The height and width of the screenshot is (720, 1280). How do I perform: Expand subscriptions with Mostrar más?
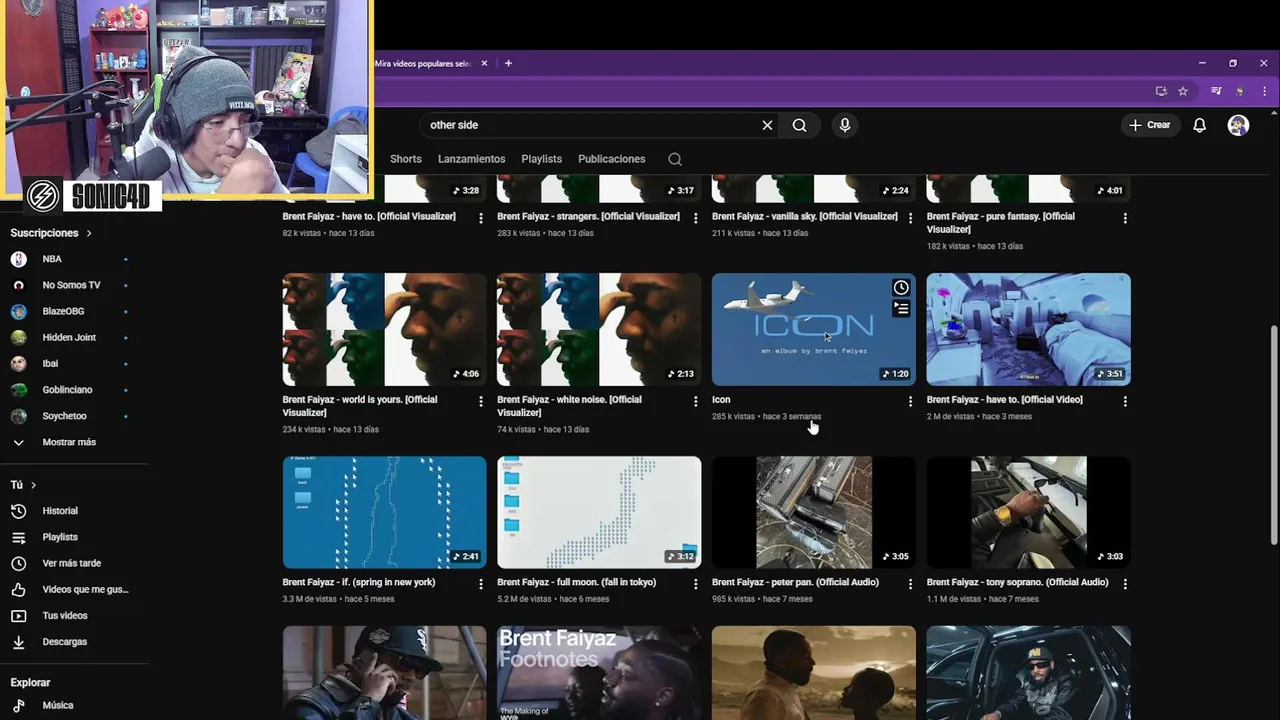[x=70, y=442]
